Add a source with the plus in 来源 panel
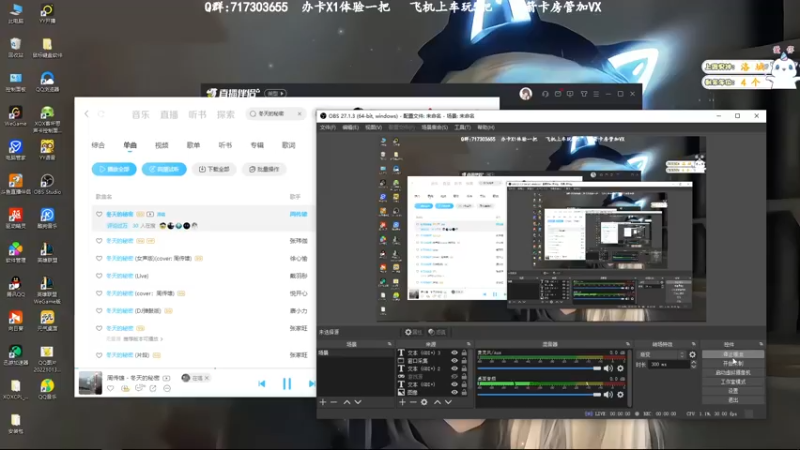Image resolution: width=800 pixels, height=450 pixels. click(x=402, y=402)
